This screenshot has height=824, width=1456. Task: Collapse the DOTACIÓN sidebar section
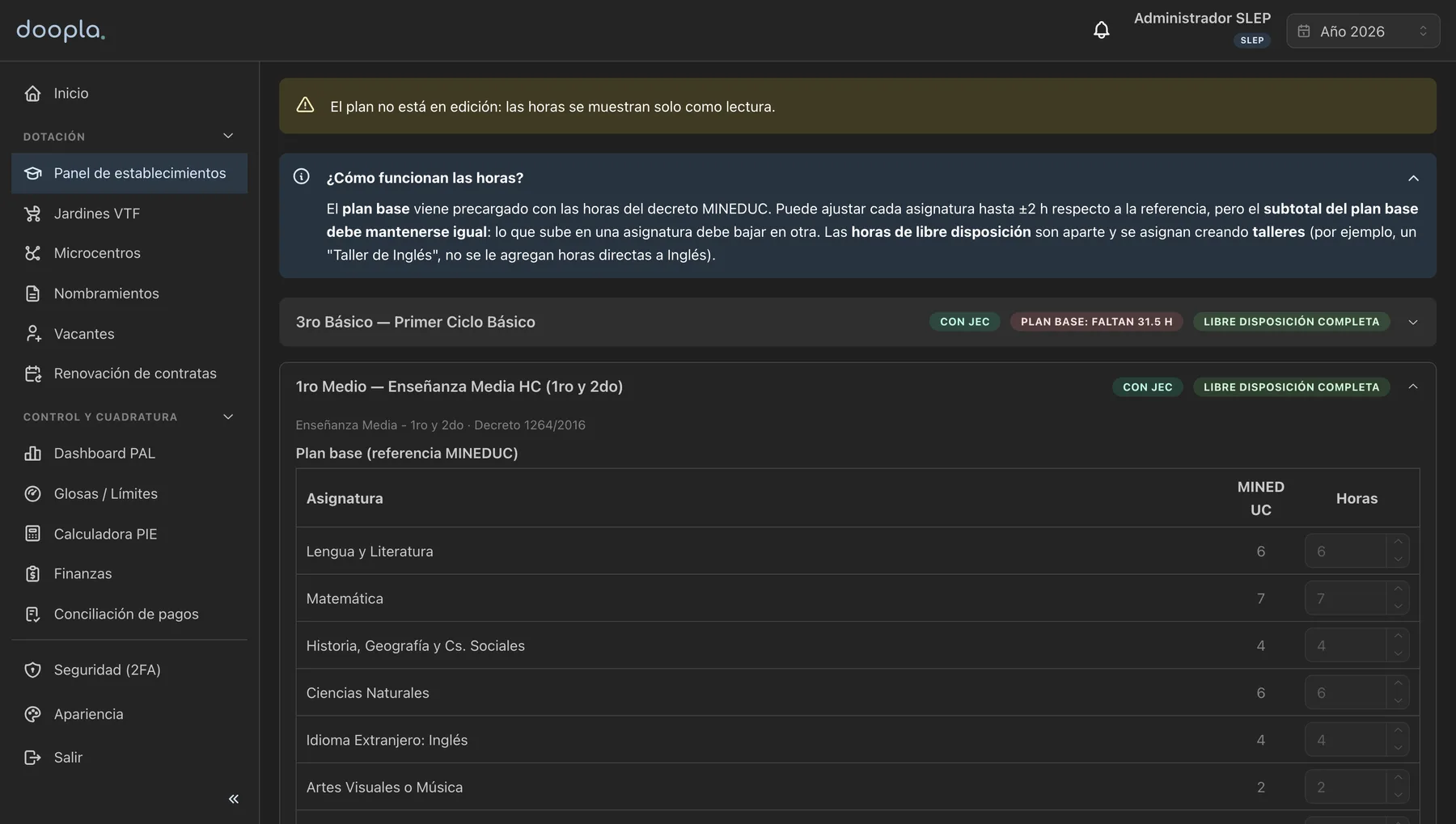tap(228, 136)
